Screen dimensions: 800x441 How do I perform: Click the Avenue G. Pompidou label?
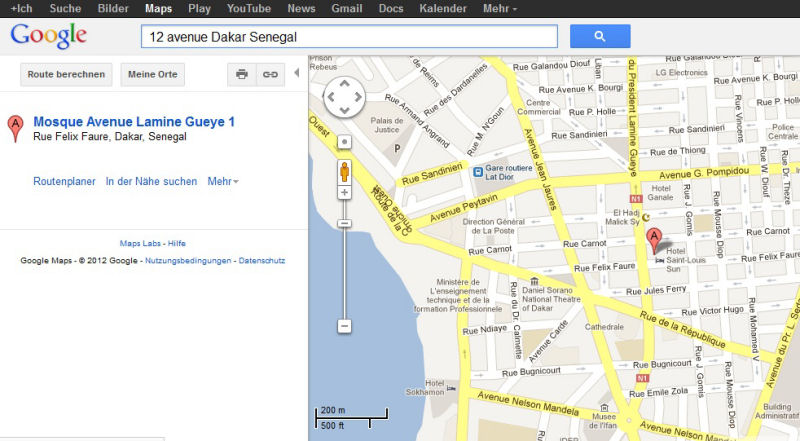click(704, 173)
